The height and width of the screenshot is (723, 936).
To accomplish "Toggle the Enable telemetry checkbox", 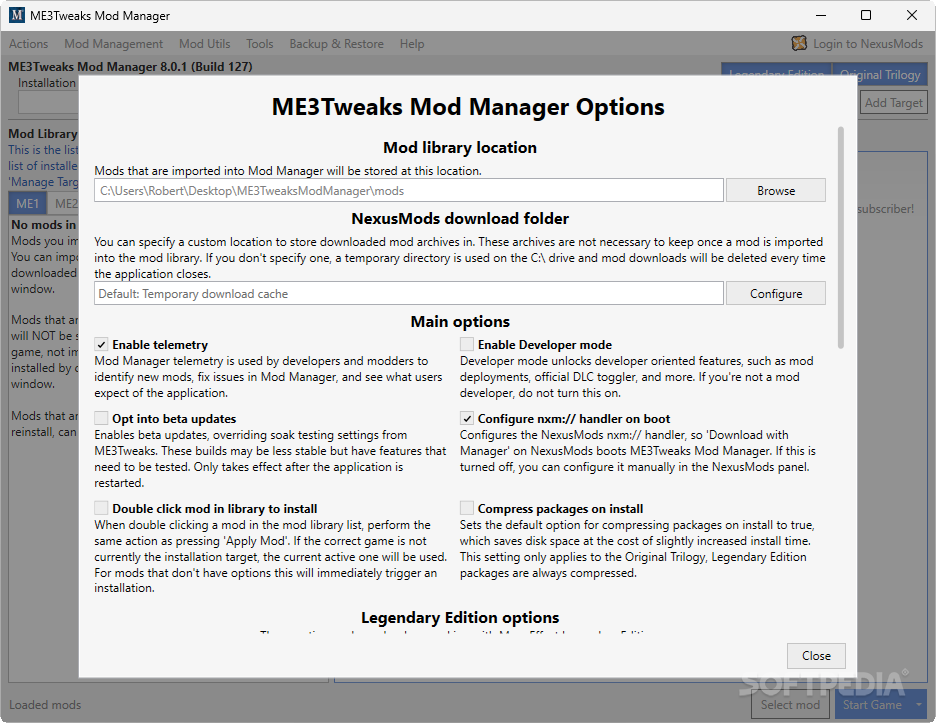I will (101, 344).
